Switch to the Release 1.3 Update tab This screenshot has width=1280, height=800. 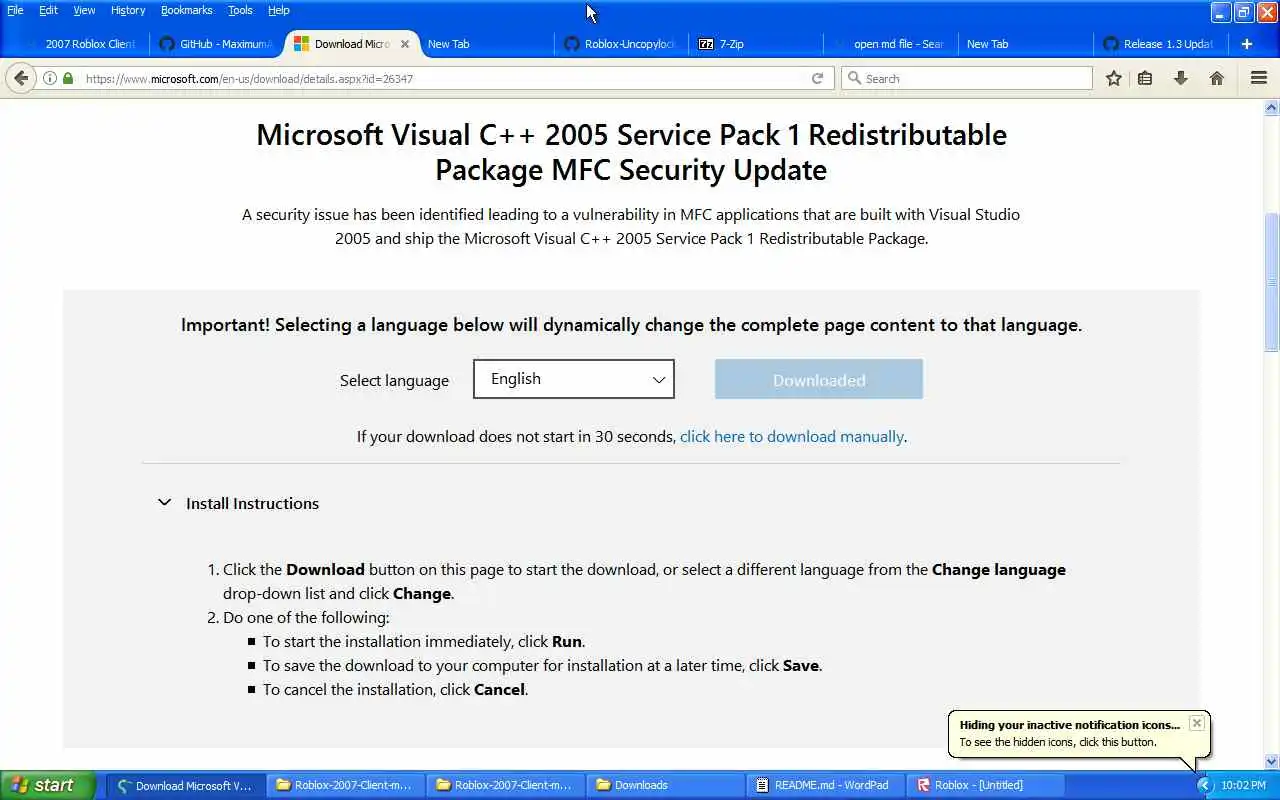coord(1160,44)
